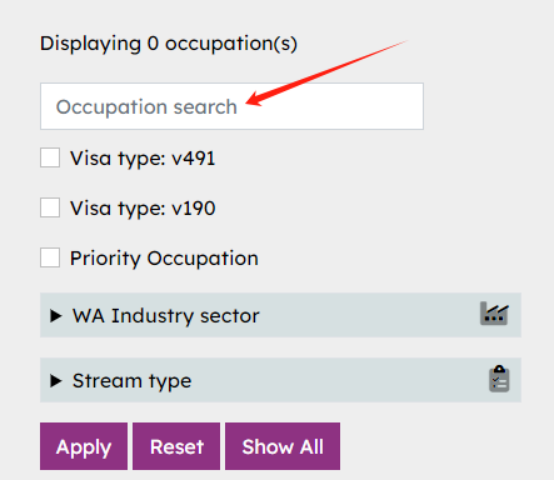Image resolution: width=554 pixels, height=480 pixels.
Task: Tick the Visa type v491 checkbox
Action: click(x=50, y=158)
